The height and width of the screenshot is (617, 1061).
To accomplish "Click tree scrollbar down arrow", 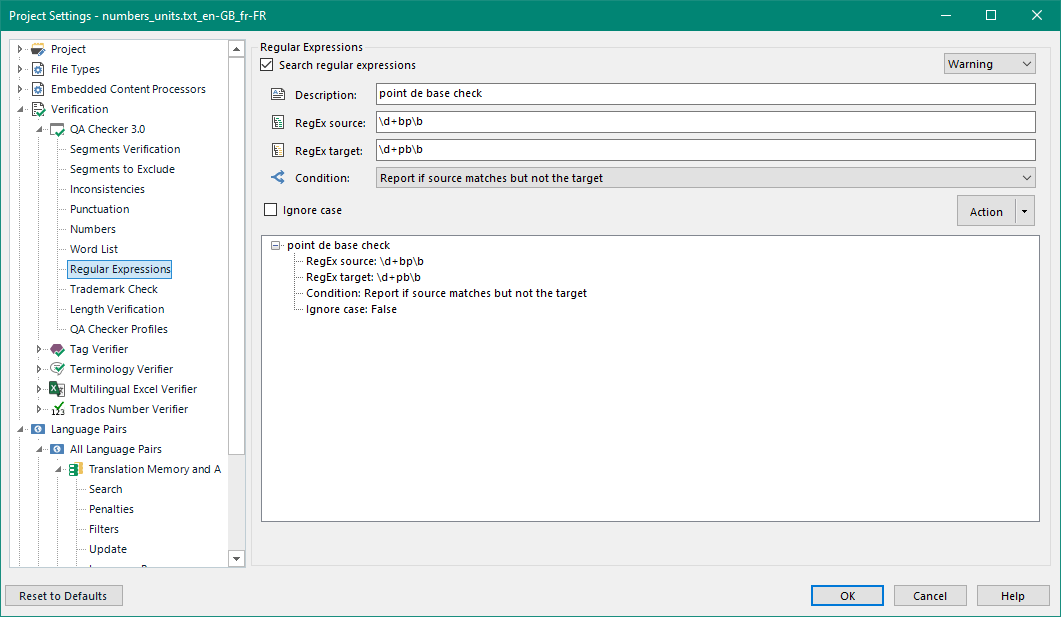I will [x=236, y=559].
